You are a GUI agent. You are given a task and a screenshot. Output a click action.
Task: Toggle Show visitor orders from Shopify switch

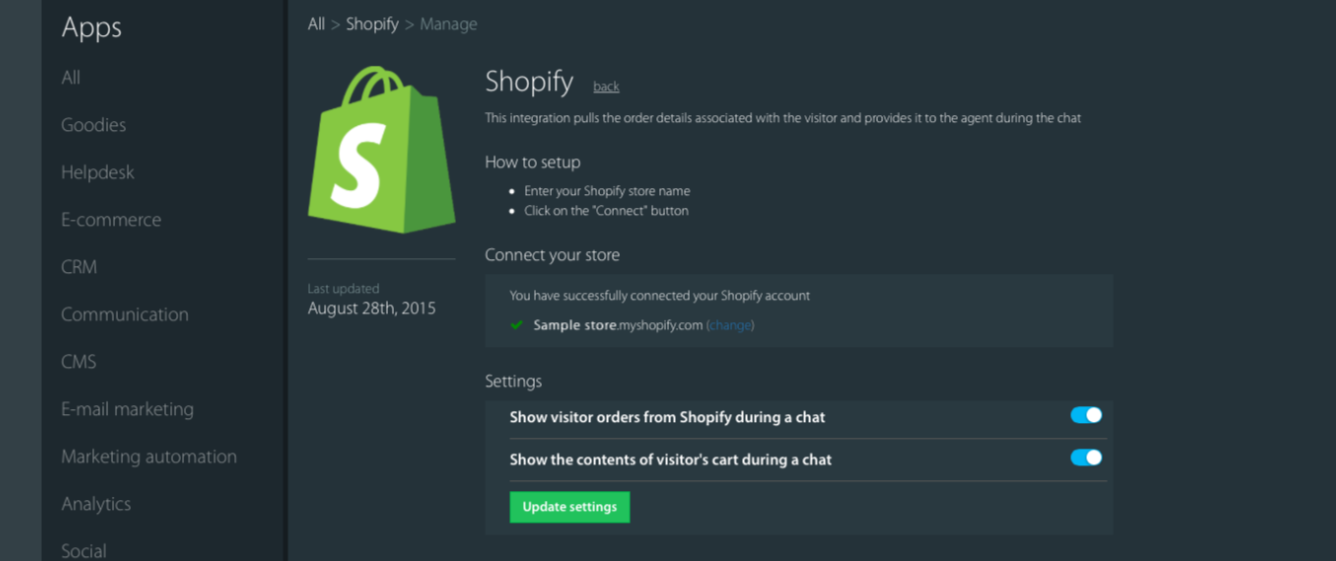pyautogui.click(x=1086, y=415)
